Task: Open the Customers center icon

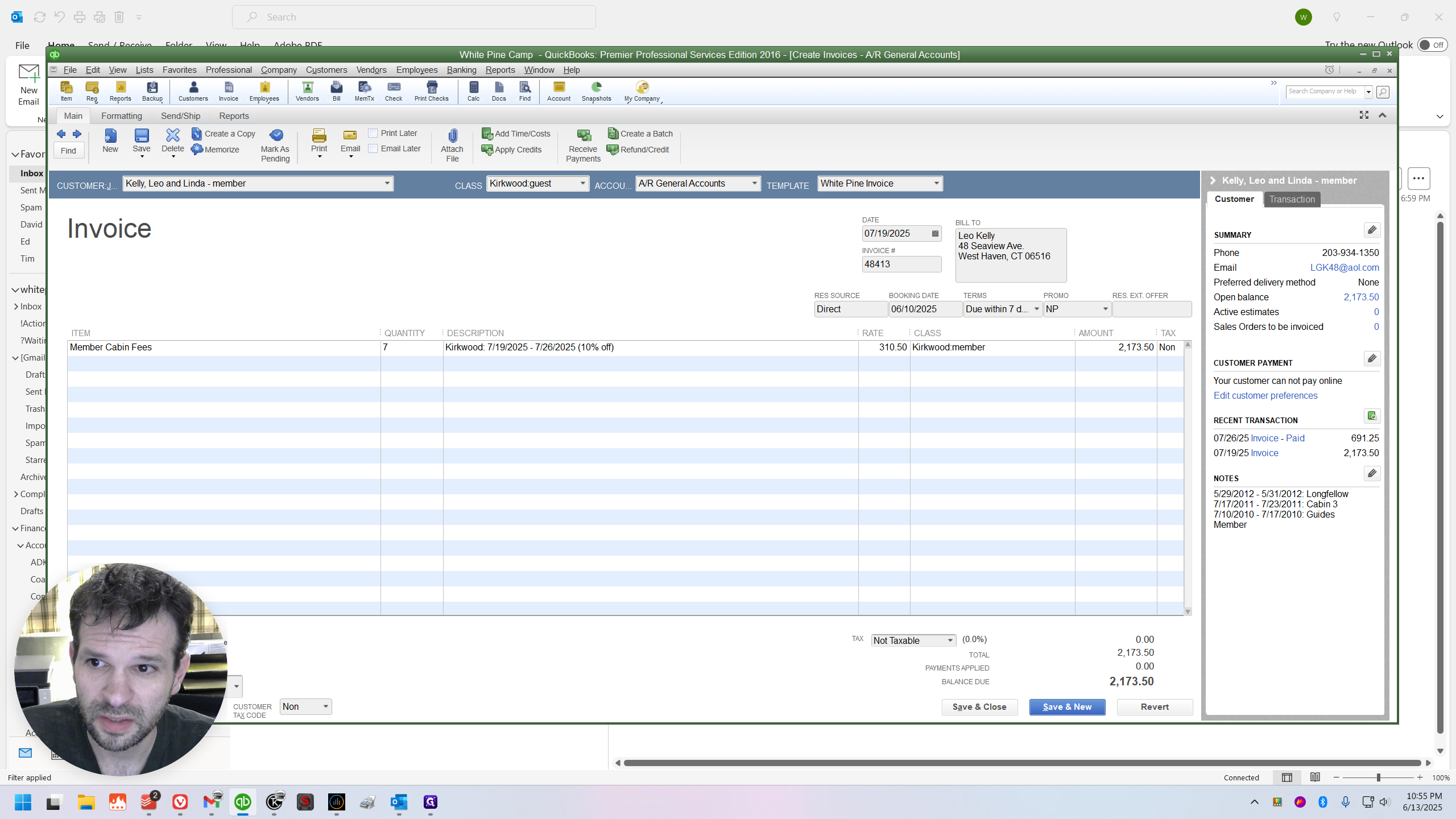Action: click(193, 91)
